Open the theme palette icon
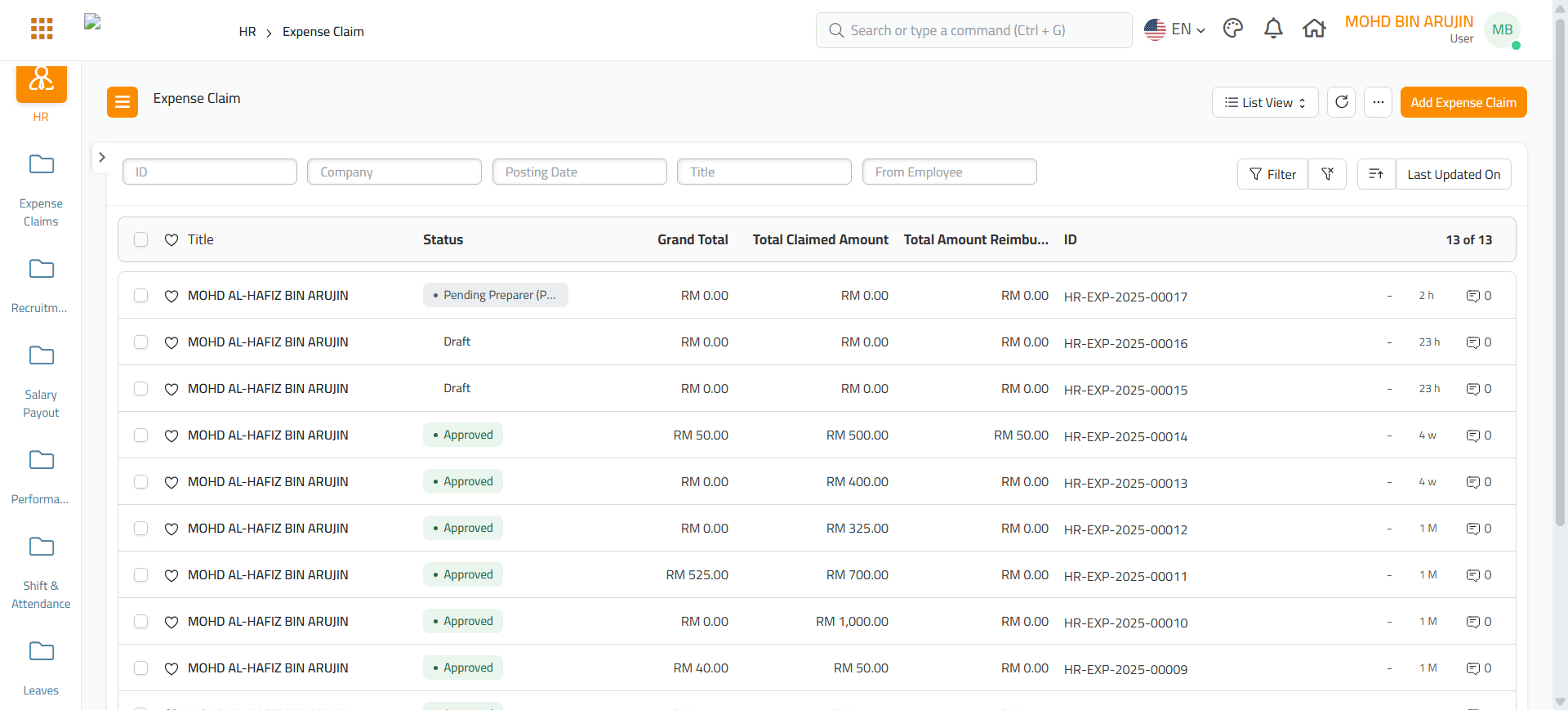Image resolution: width=1568 pixels, height=710 pixels. [1232, 29]
